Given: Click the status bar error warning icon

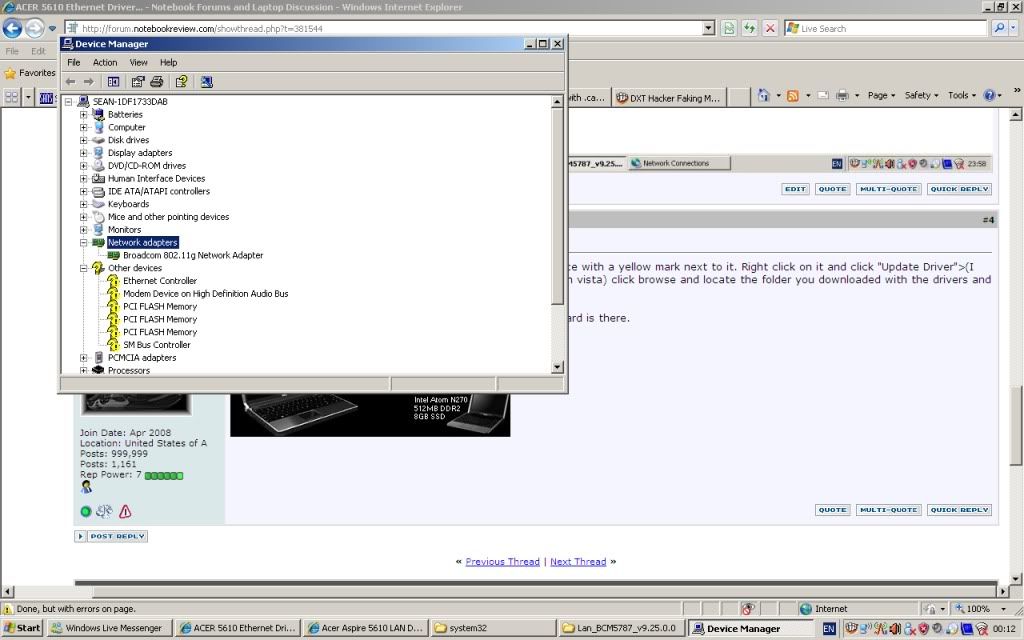Looking at the screenshot, I should (x=8, y=609).
